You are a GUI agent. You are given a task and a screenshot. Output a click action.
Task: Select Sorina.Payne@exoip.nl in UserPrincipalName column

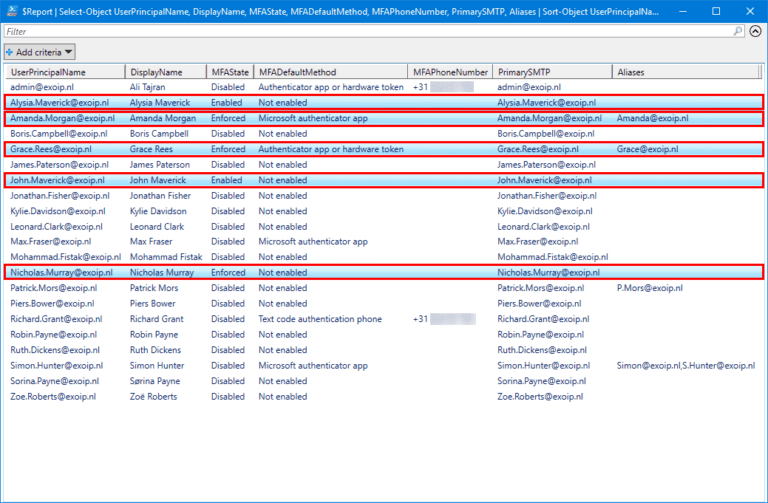click(x=54, y=381)
